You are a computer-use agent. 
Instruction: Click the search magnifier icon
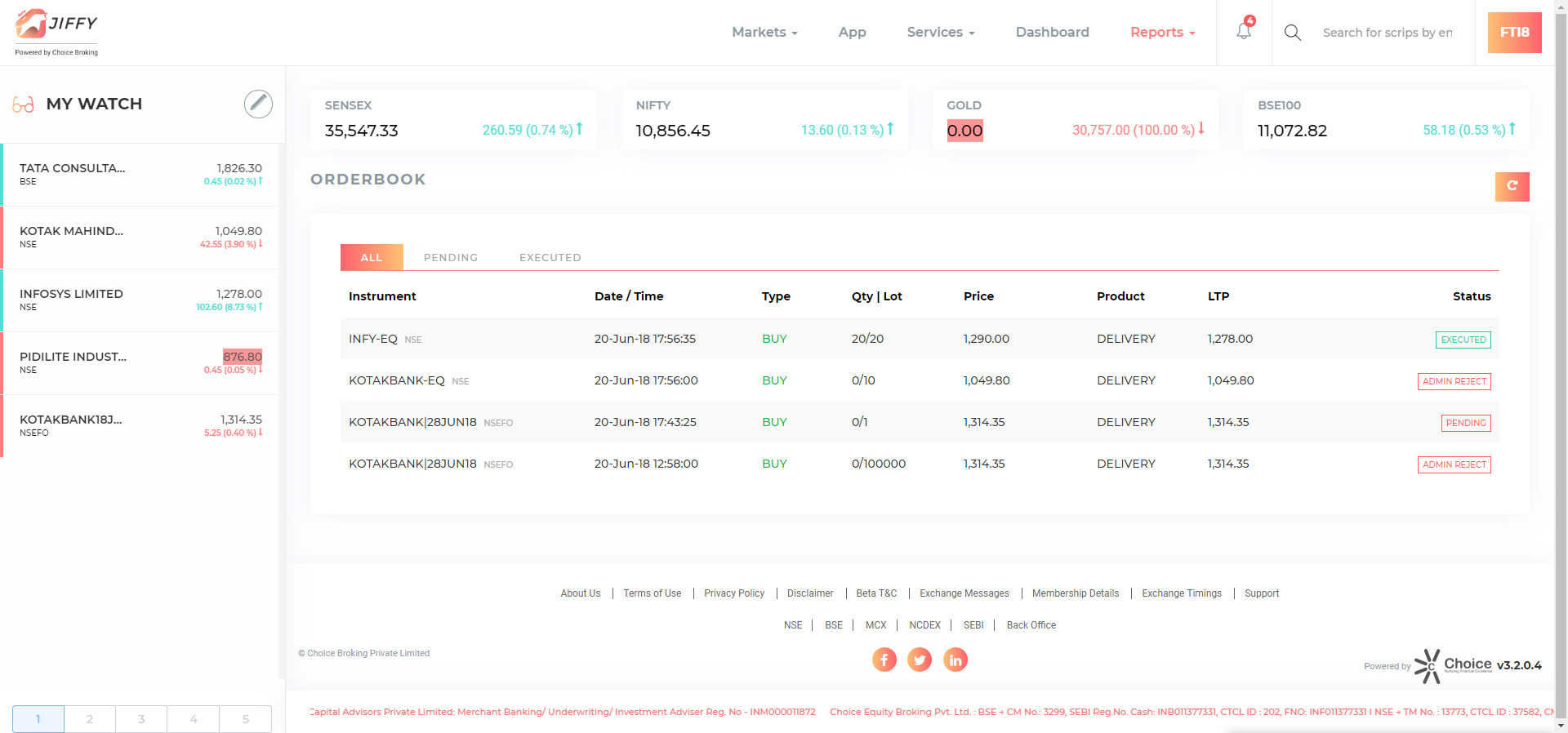point(1292,33)
